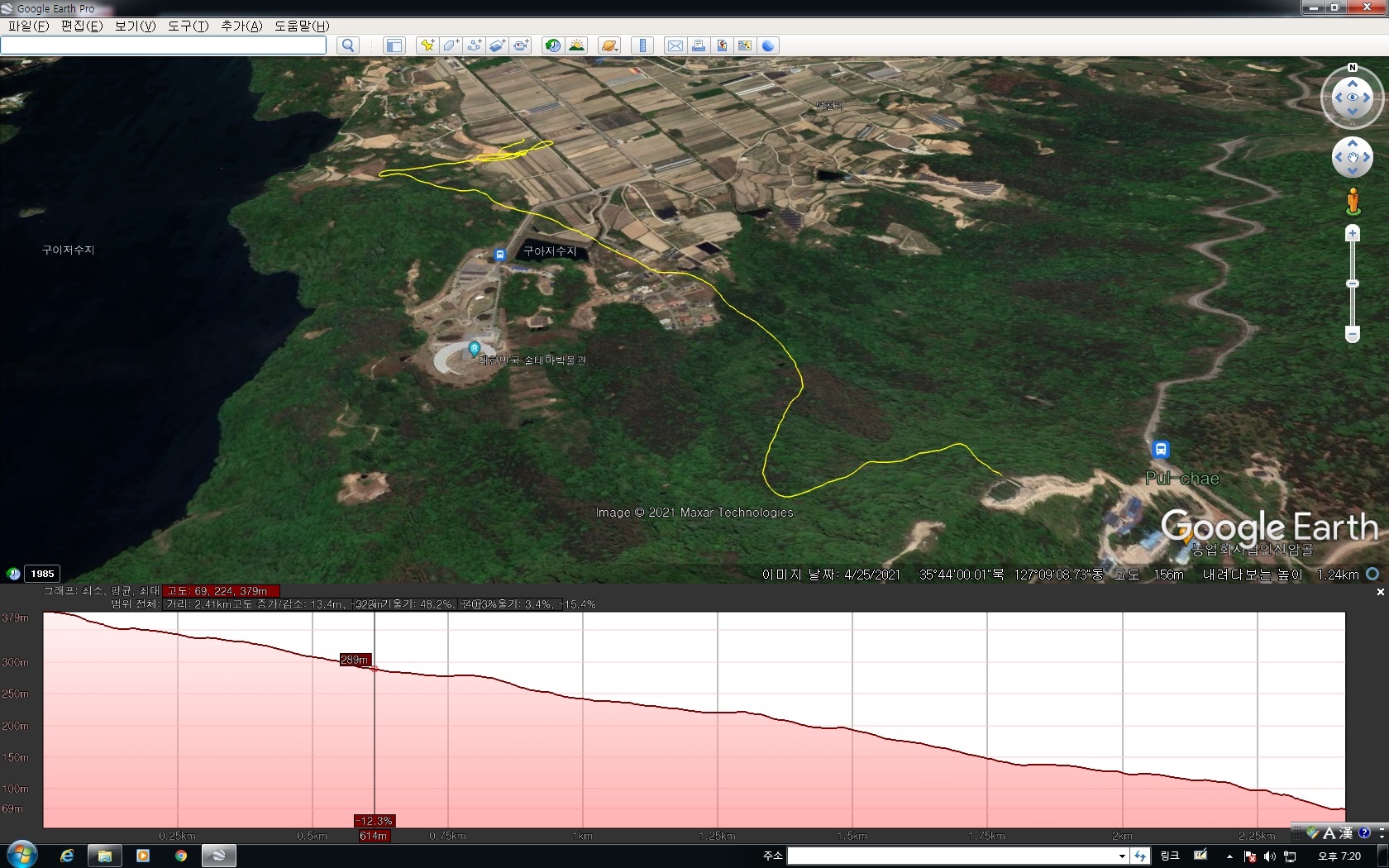Toggle the sidebar panel visibility
This screenshot has height=868, width=1389.
pos(394,45)
